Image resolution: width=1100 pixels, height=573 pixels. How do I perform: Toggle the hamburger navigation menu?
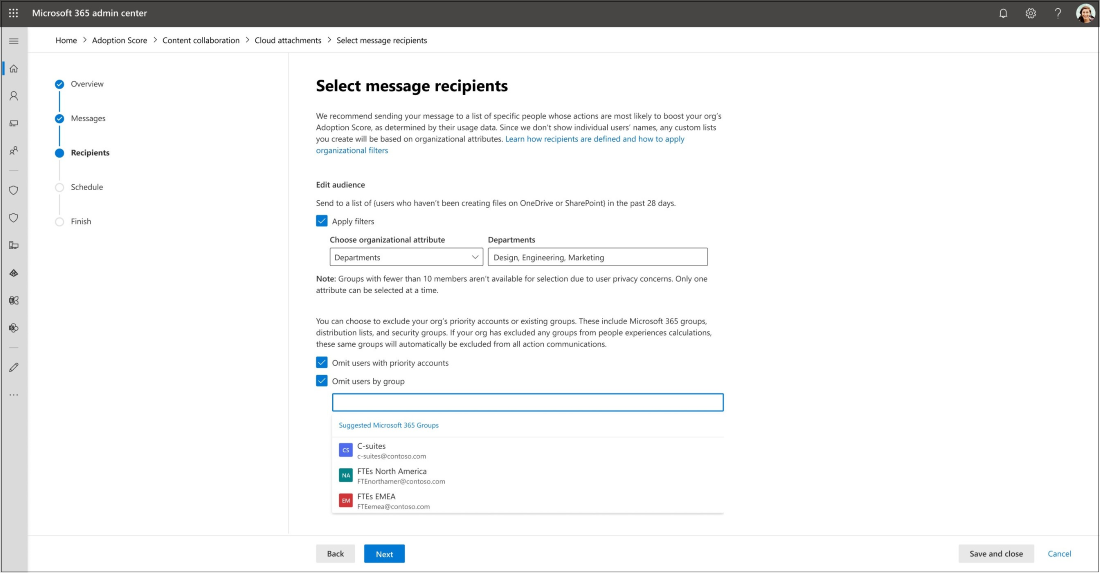point(14,41)
